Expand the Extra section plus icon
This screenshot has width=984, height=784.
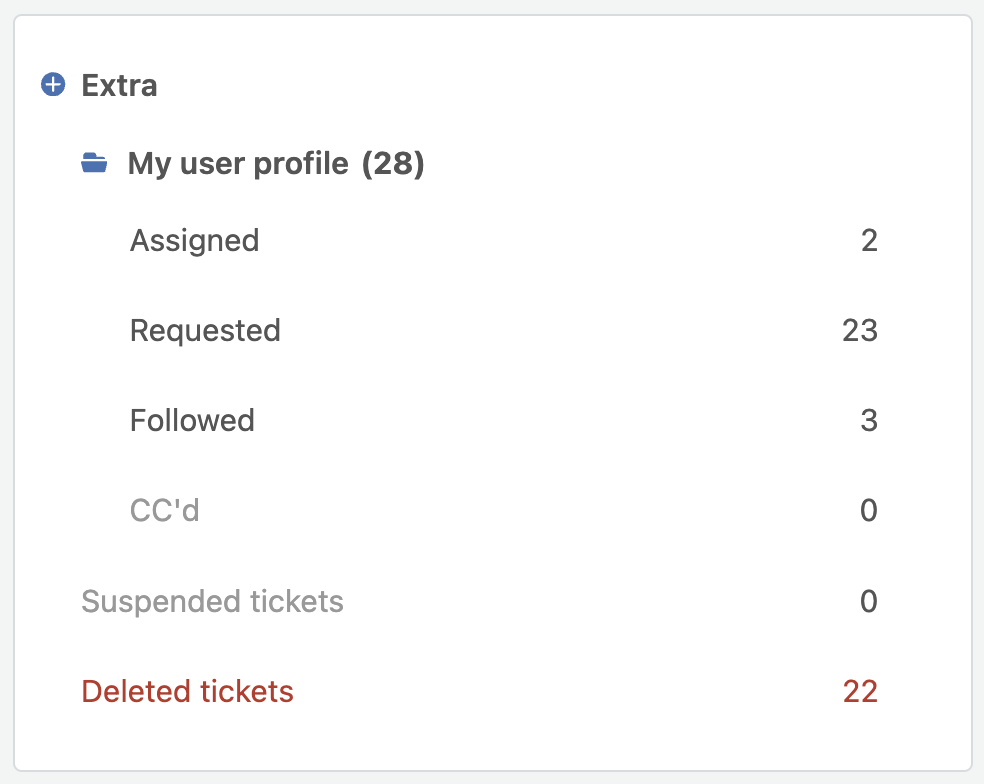pos(53,85)
